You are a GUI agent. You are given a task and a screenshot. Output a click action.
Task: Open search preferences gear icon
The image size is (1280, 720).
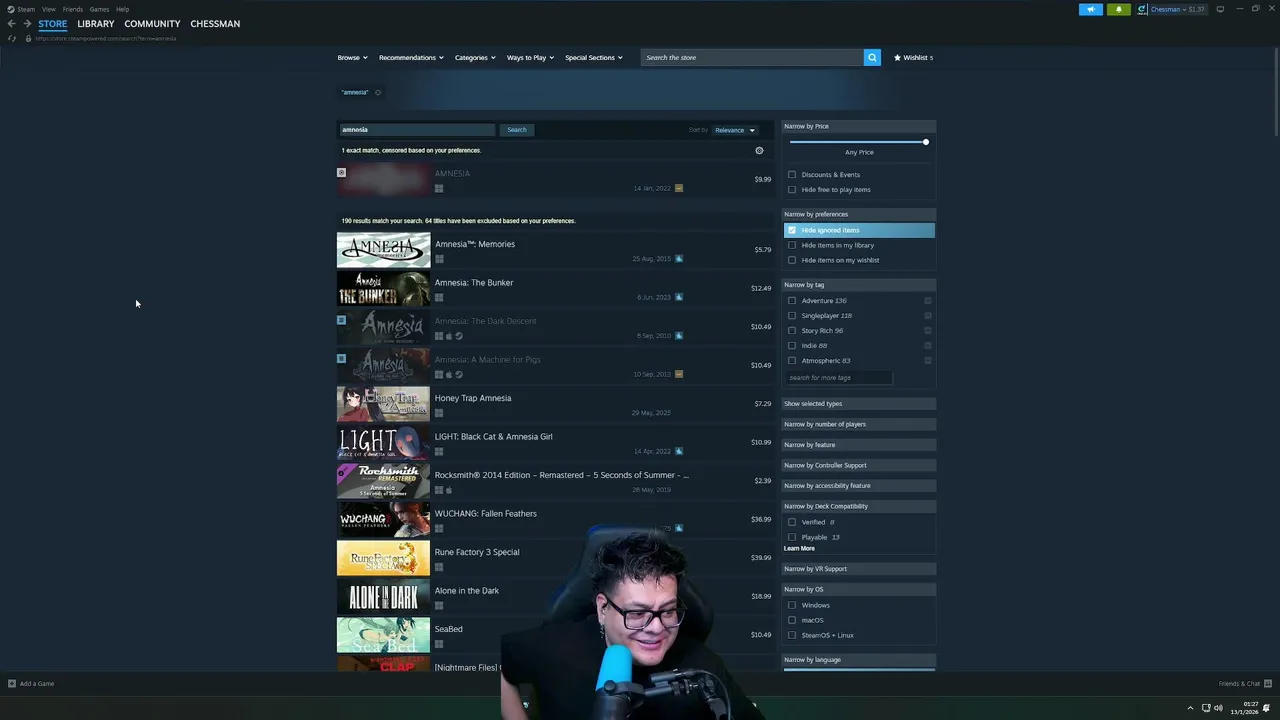pos(759,150)
